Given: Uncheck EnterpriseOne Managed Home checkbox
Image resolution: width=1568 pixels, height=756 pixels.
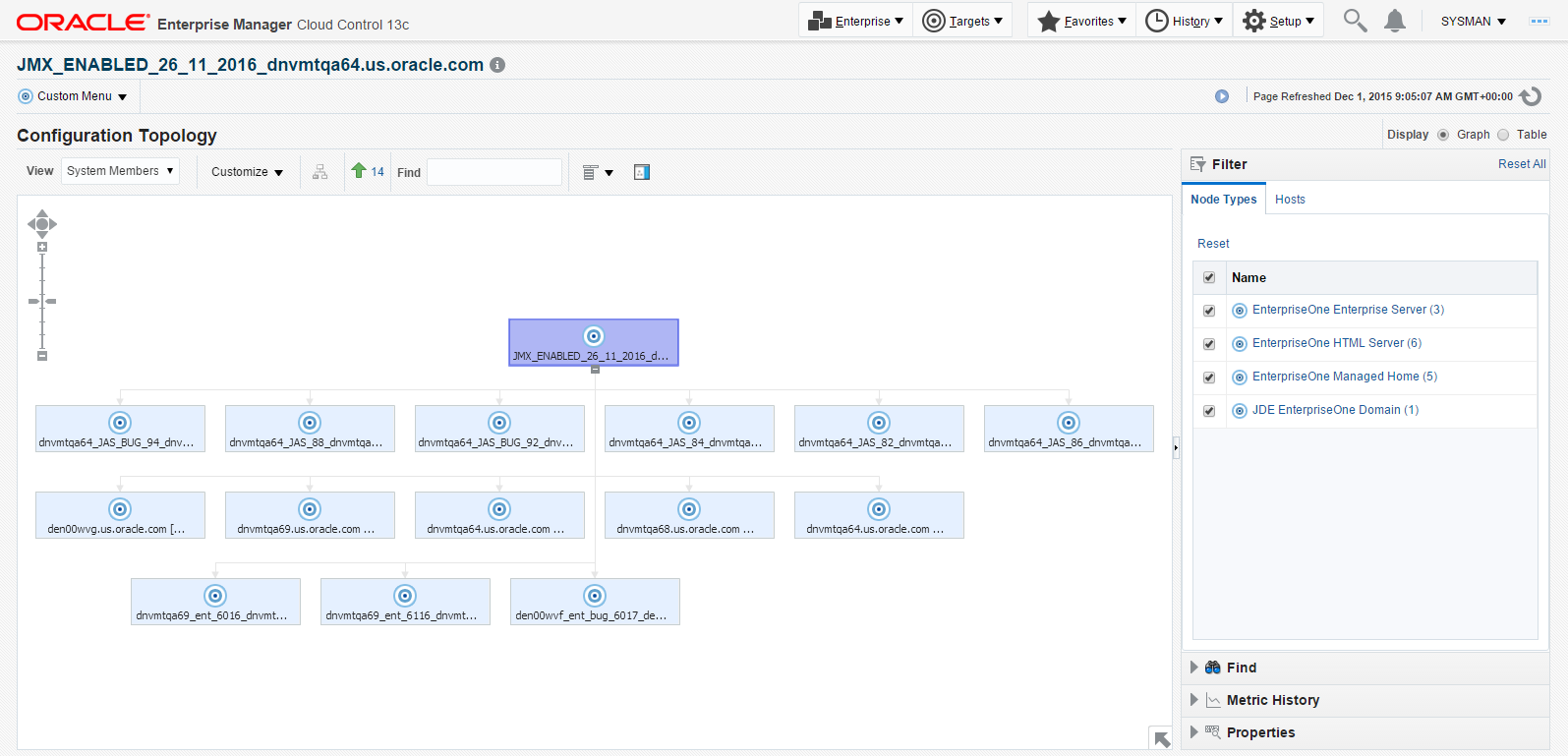Looking at the screenshot, I should 1209,378.
